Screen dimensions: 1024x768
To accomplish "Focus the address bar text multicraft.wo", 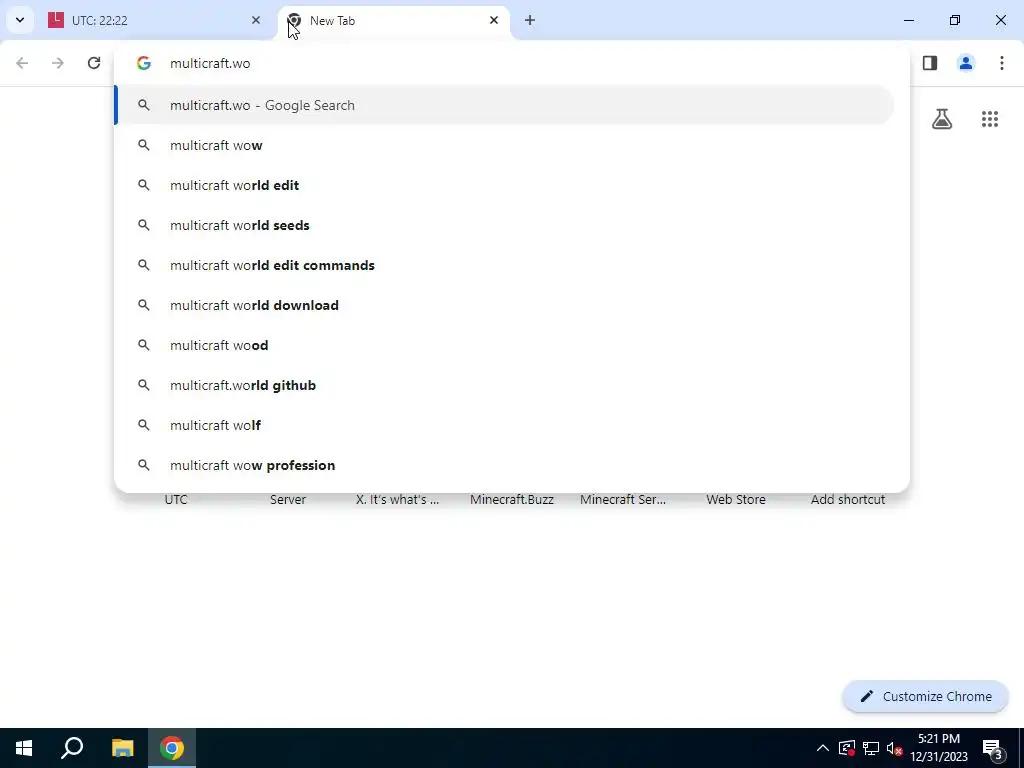I will 210,63.
